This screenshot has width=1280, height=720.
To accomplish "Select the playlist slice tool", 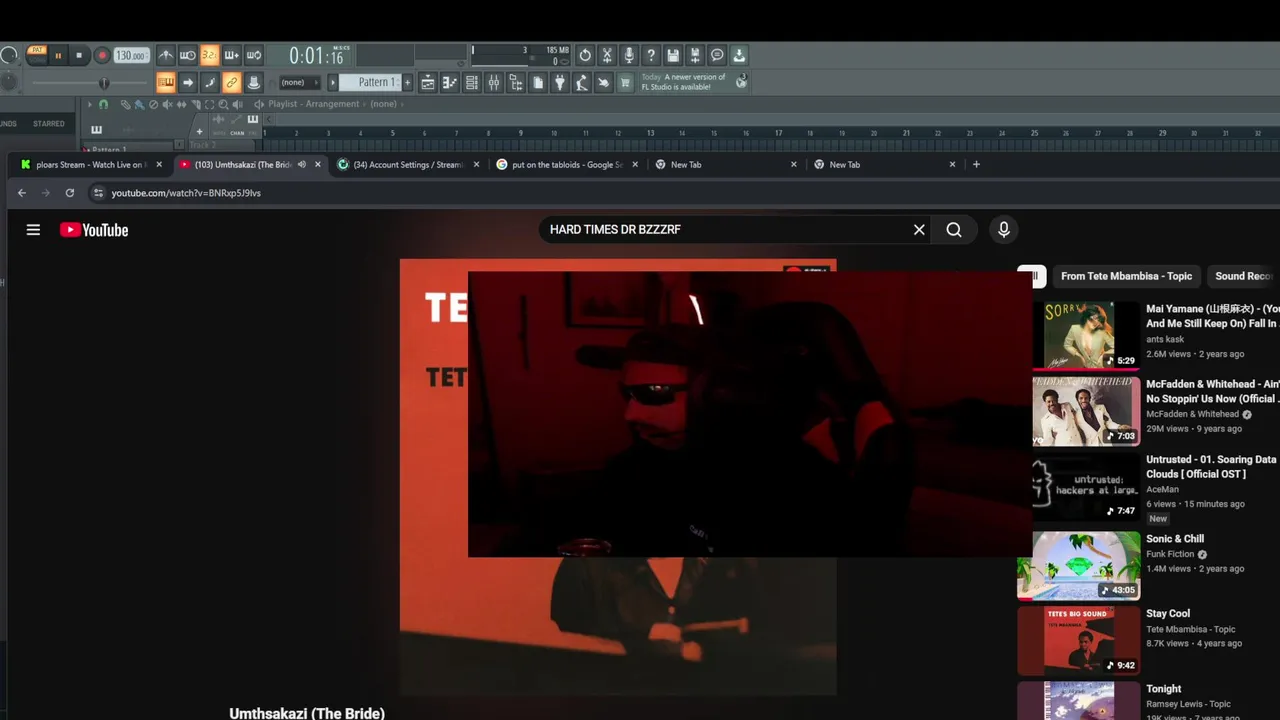I will tap(196, 104).
